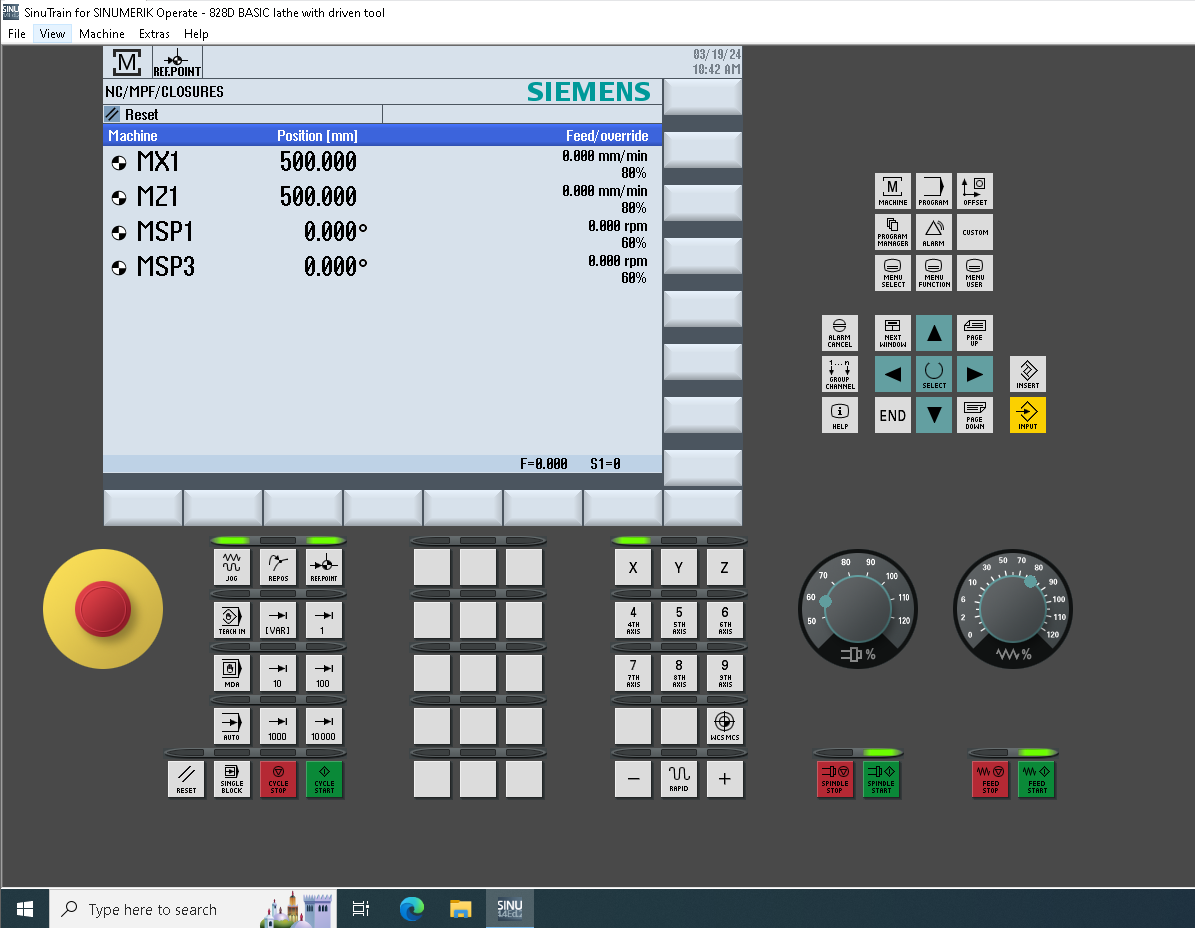This screenshot has width=1195, height=928.
Task: Click the PAGE UP key
Action: click(x=975, y=333)
